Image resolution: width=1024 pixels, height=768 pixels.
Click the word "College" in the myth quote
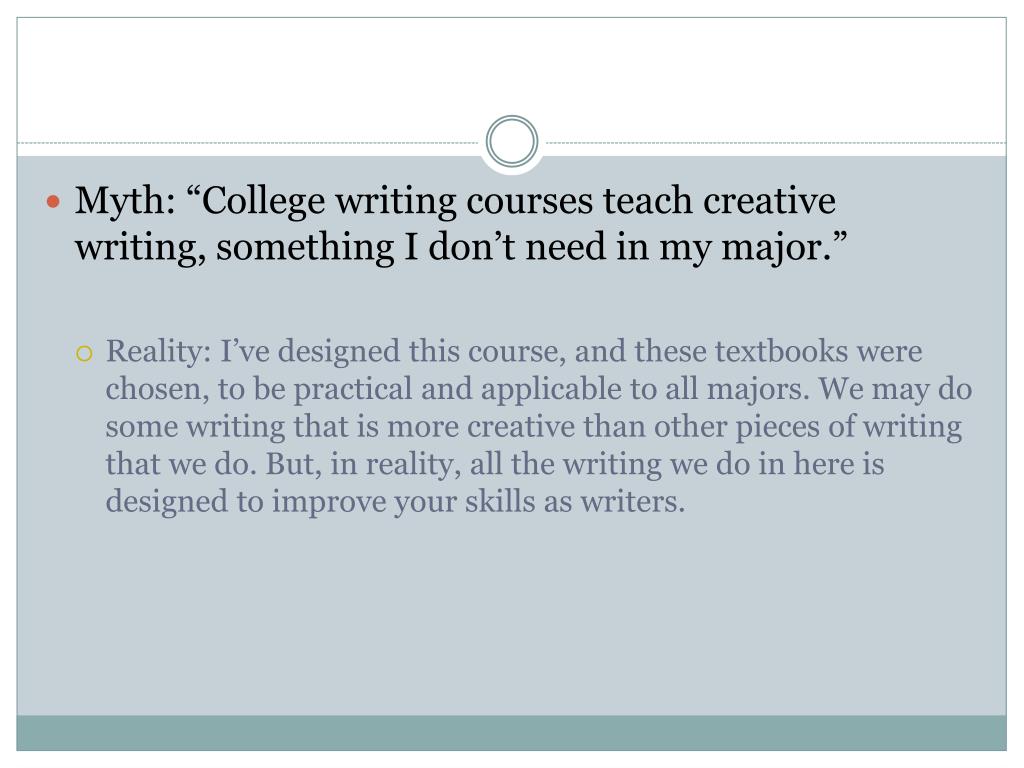click(x=263, y=202)
